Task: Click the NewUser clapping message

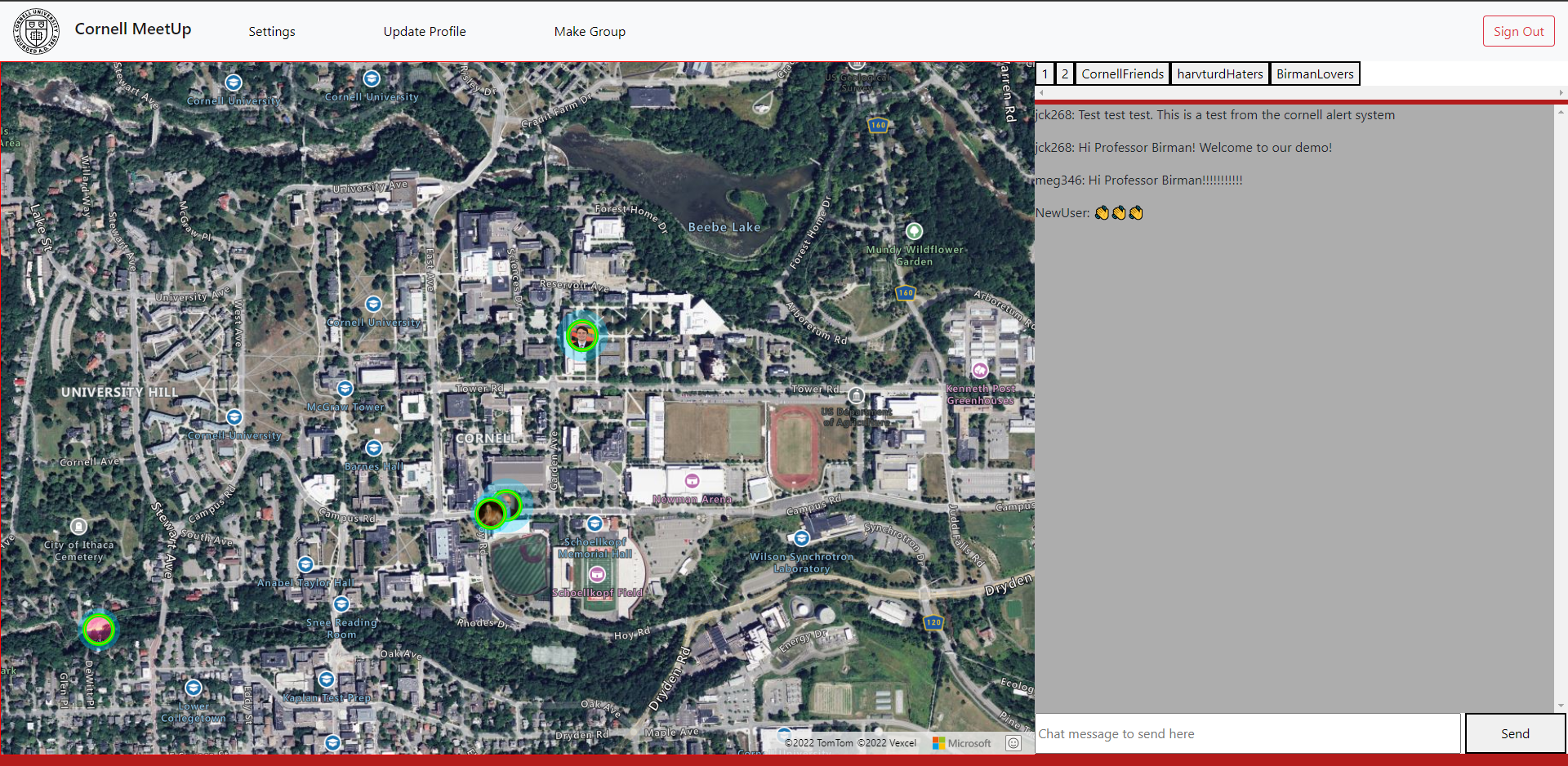Action: (1089, 212)
